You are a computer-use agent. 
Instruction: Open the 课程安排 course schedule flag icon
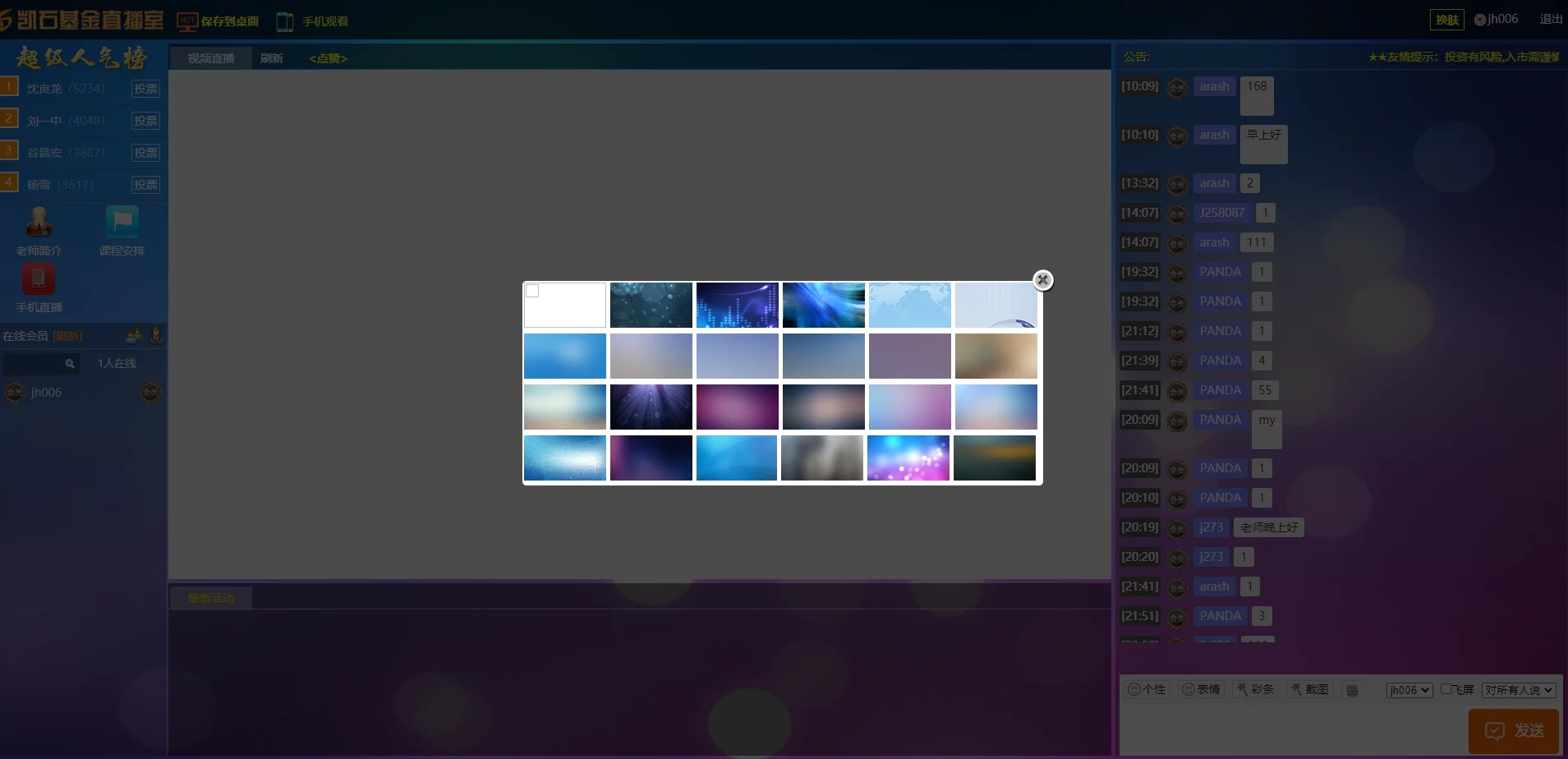122,223
